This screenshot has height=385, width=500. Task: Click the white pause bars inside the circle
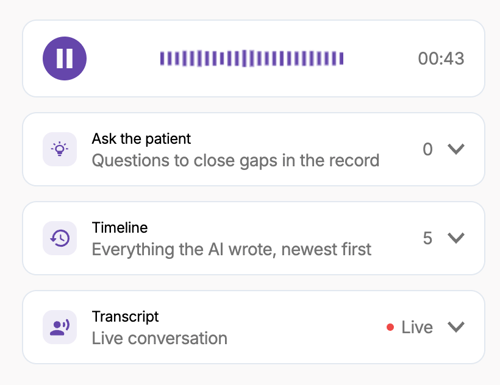click(65, 58)
